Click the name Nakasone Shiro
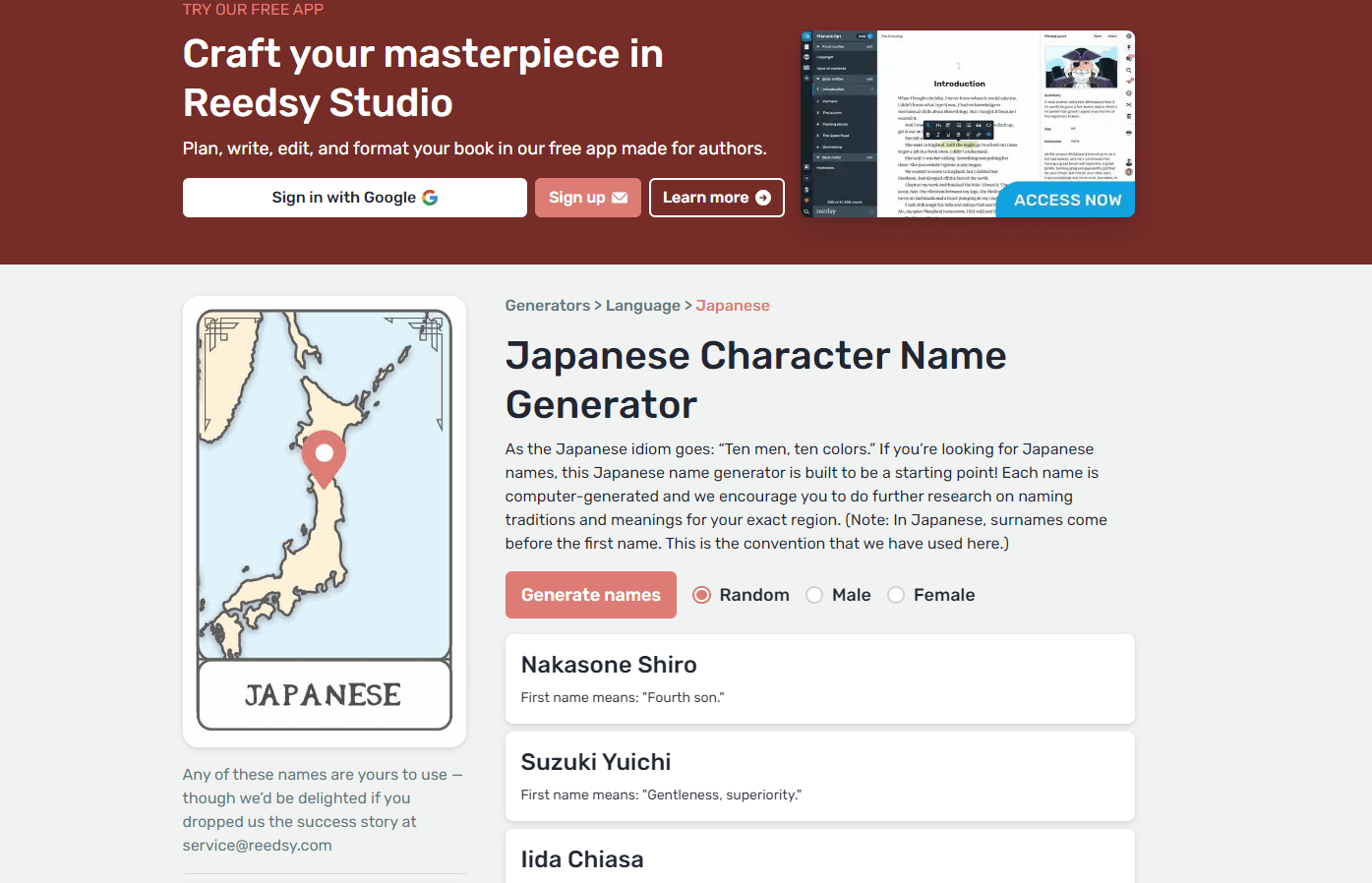Viewport: 1372px width, 883px height. pos(609,665)
